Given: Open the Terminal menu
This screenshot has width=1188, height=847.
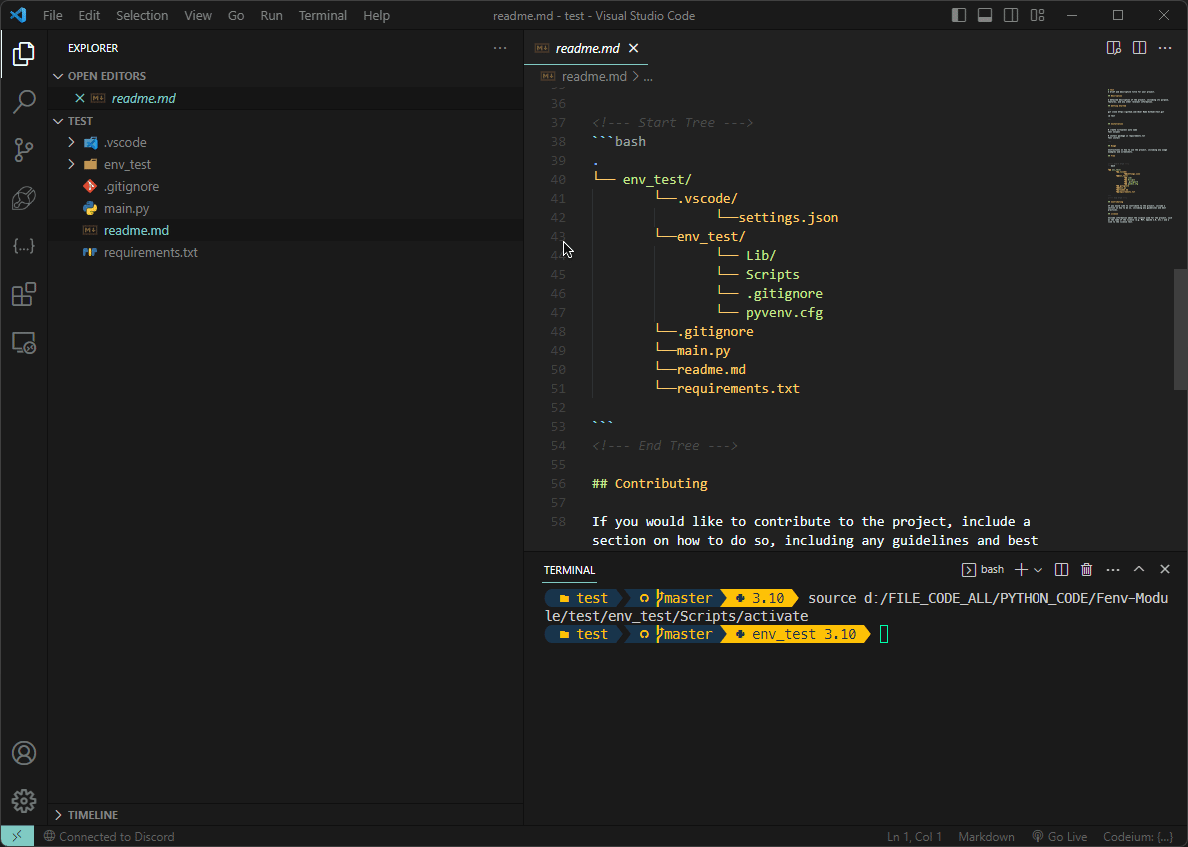Looking at the screenshot, I should pos(323,15).
